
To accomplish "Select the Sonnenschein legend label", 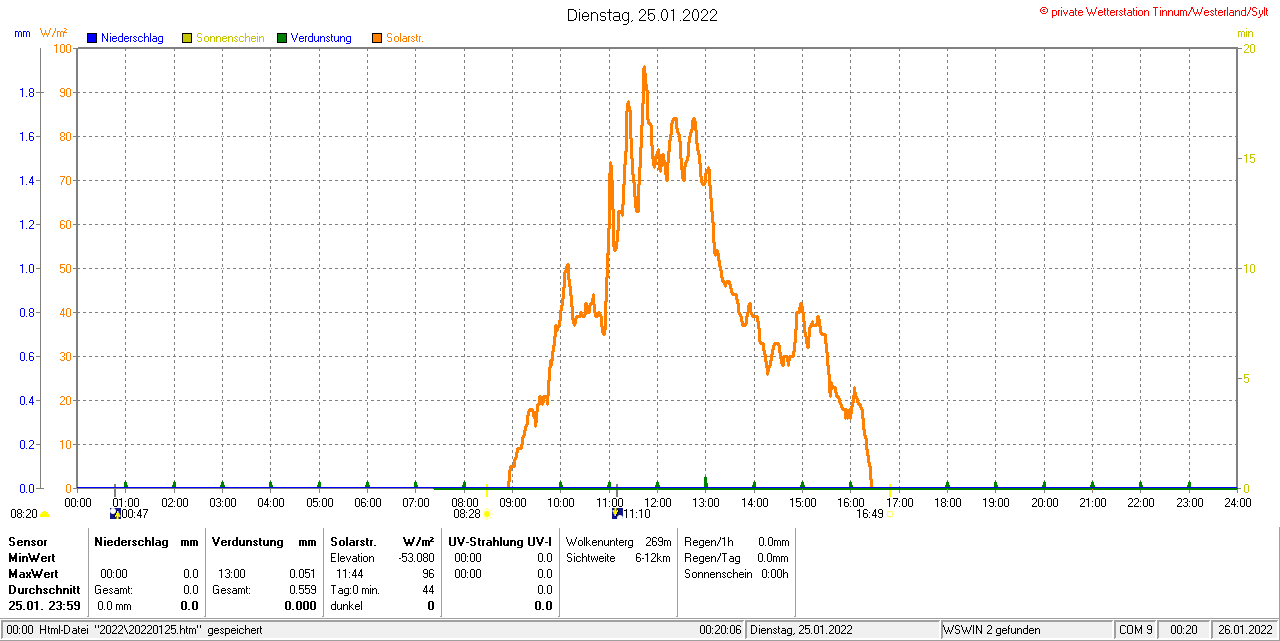I will [x=230, y=38].
